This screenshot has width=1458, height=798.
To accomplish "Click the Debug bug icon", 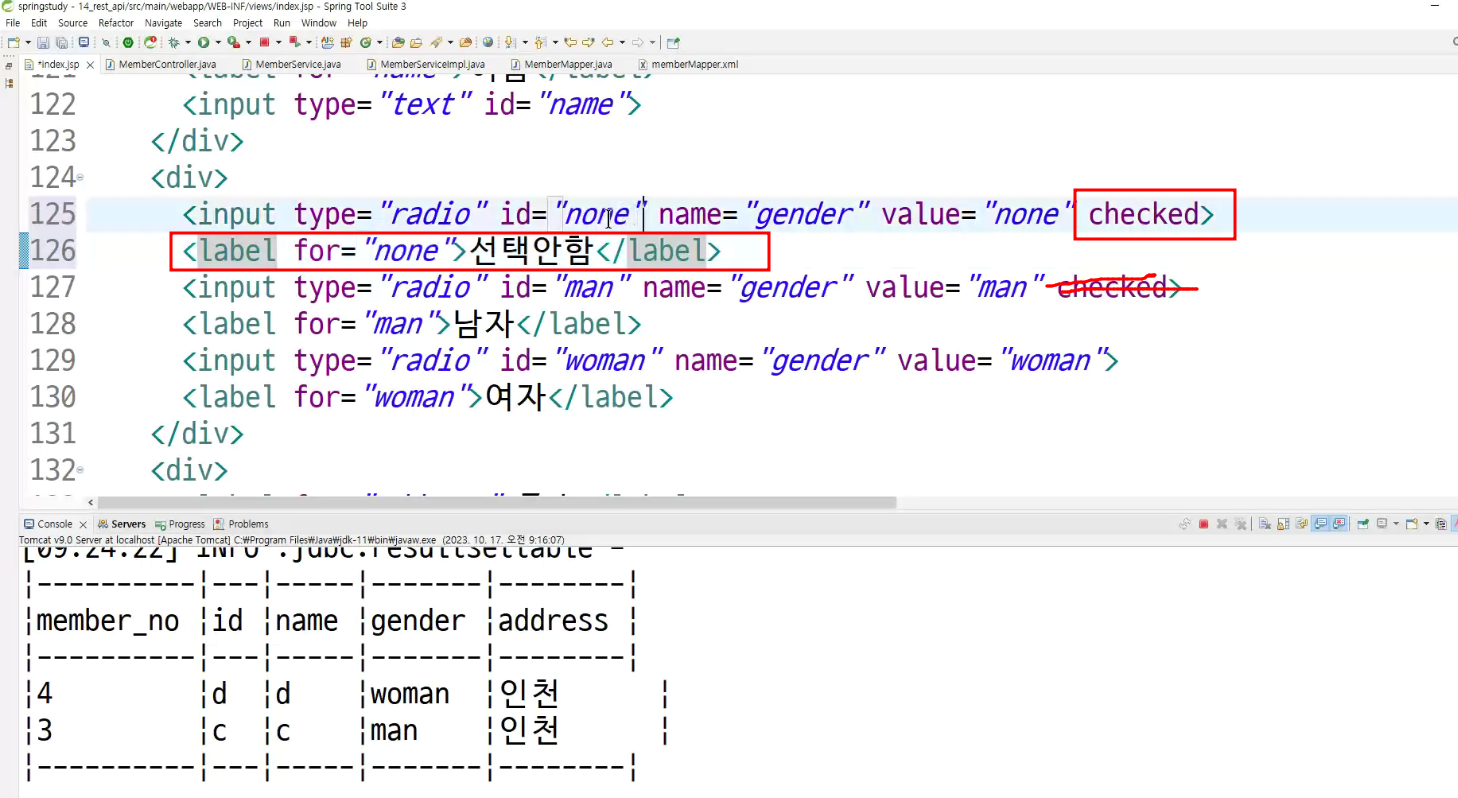I will click(174, 42).
